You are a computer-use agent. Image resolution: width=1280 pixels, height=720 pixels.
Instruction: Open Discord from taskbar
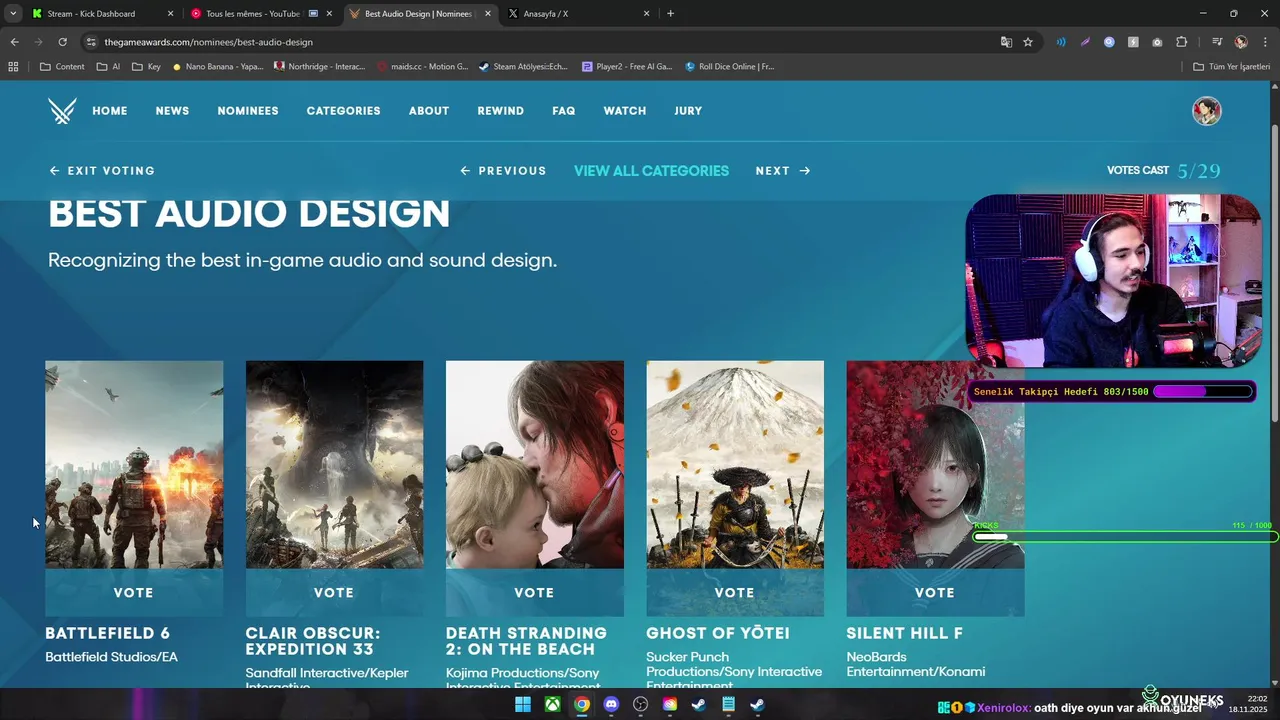[611, 704]
